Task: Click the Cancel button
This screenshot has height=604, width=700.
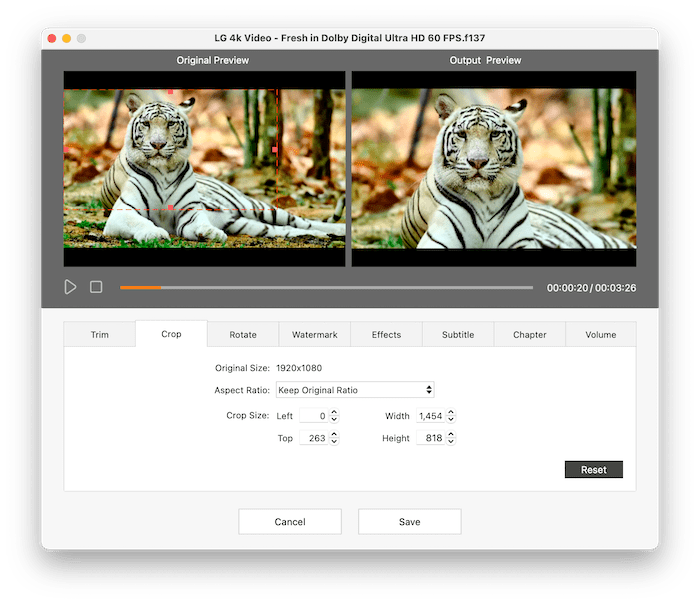Action: pyautogui.click(x=290, y=522)
